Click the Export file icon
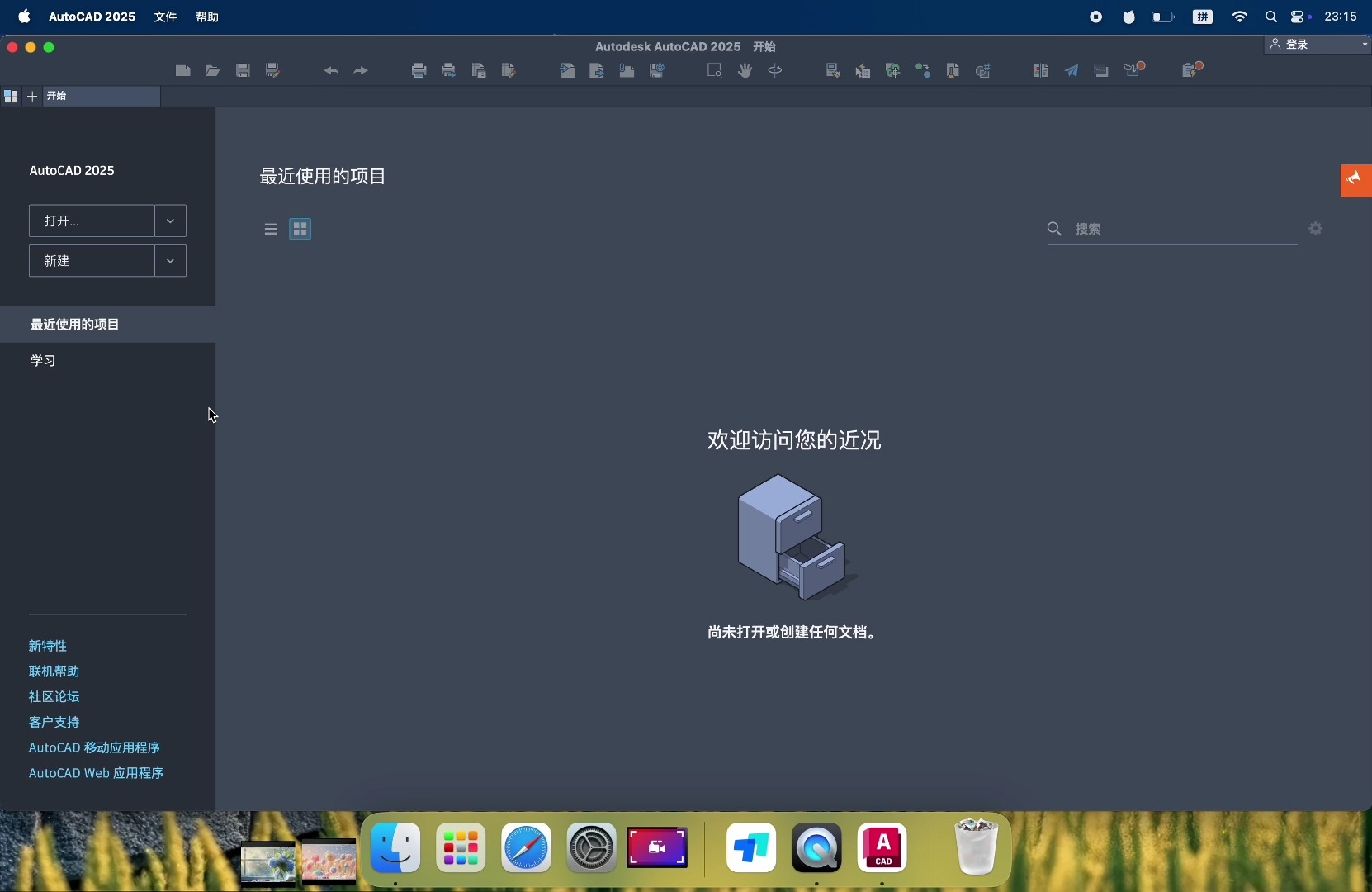Image resolution: width=1372 pixels, height=892 pixels. coord(598,71)
